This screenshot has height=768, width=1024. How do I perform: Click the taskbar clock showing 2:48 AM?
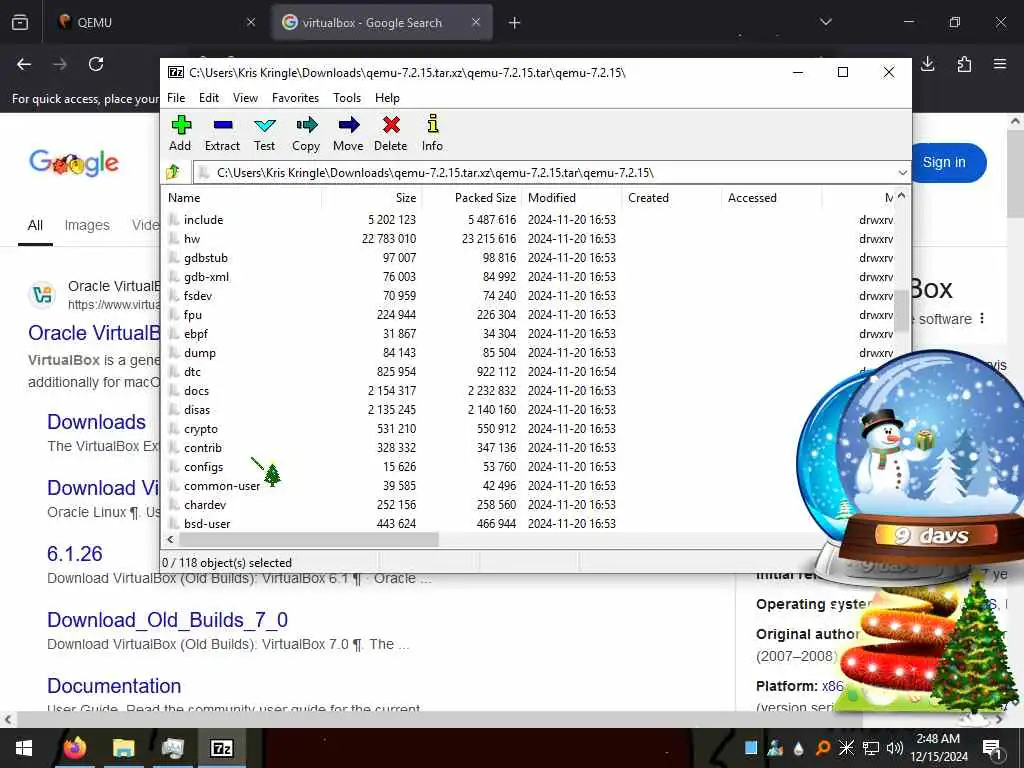tap(938, 748)
